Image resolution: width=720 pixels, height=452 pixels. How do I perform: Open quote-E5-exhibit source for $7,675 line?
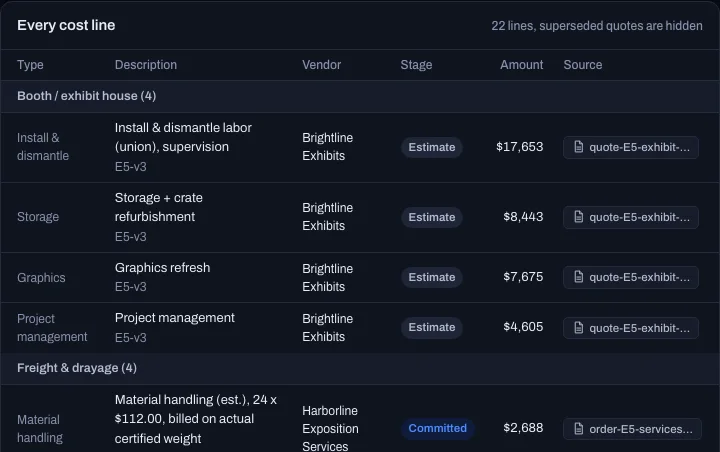point(631,277)
